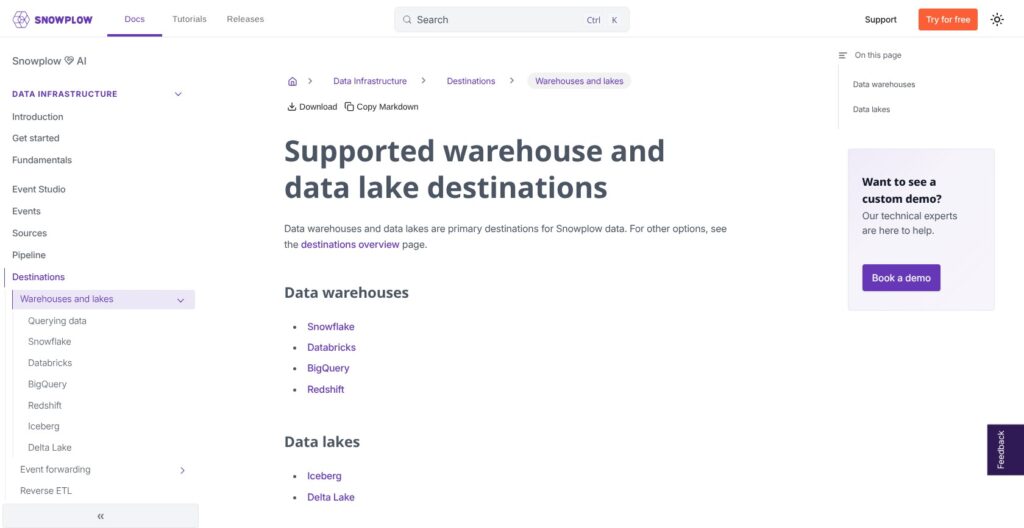
Task: Click the Data warehouses section heading
Action: 346,293
